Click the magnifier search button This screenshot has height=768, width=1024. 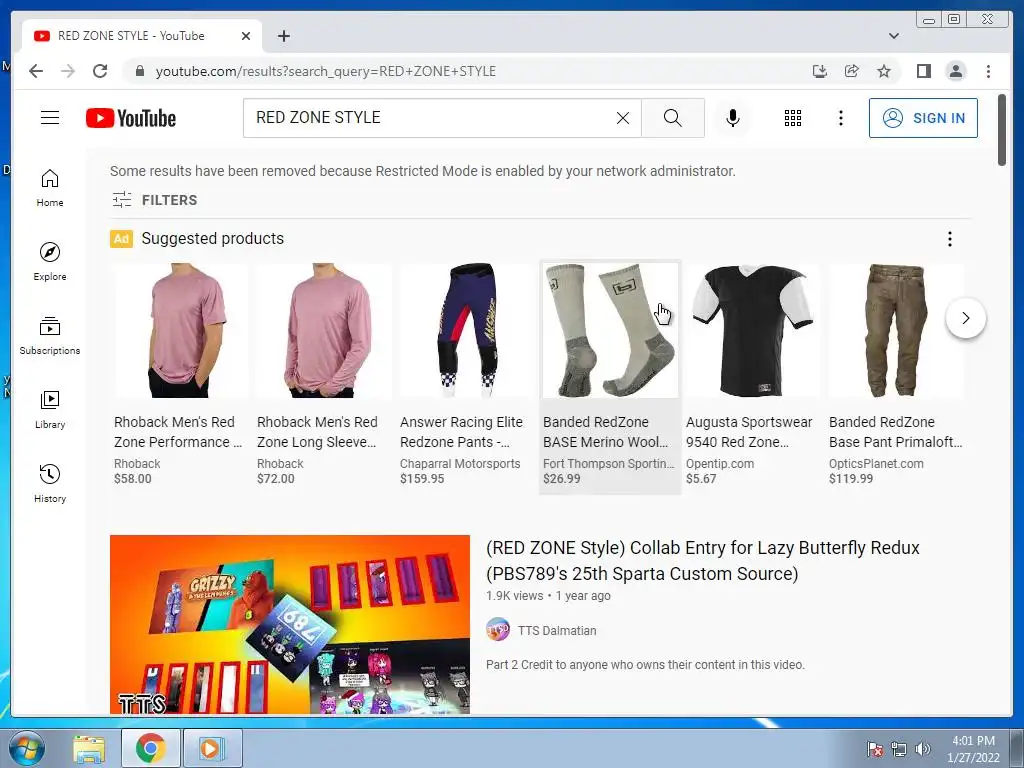coord(673,118)
